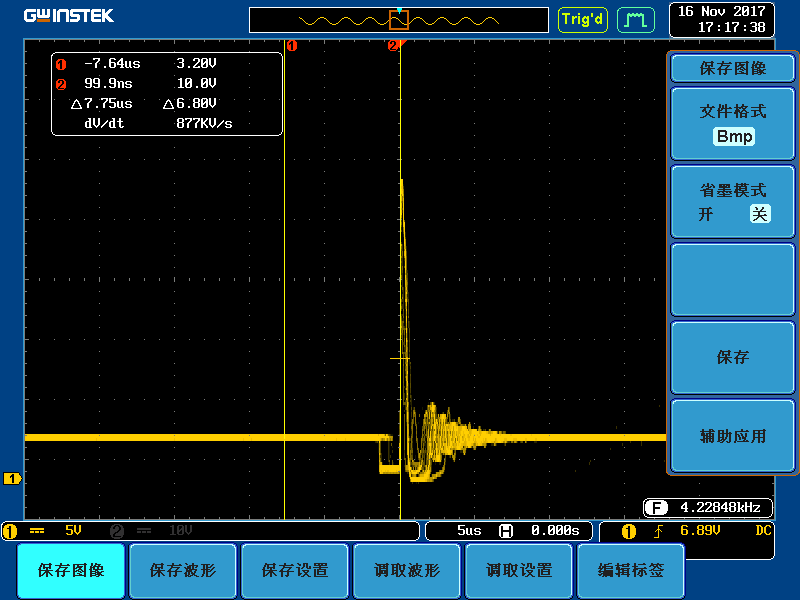Click the 3.20V cursor 1 voltage value
The height and width of the screenshot is (600, 800).
click(x=196, y=63)
